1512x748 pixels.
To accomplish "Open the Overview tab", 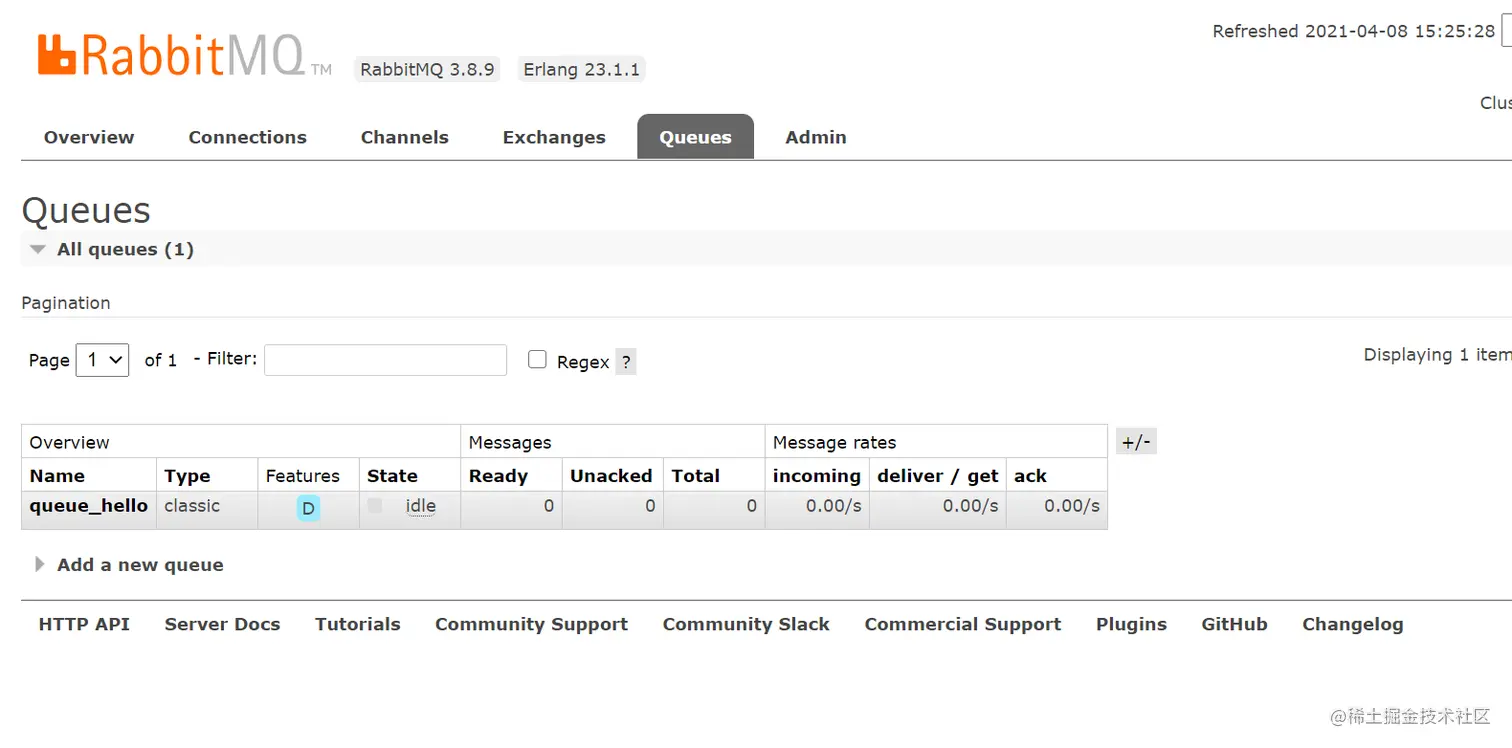I will [89, 137].
